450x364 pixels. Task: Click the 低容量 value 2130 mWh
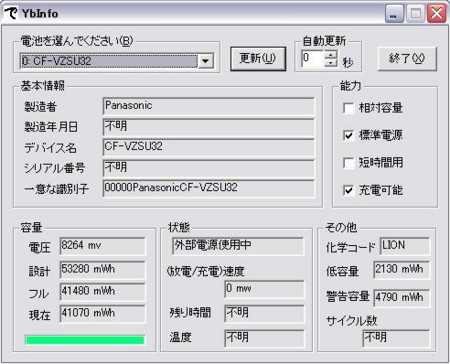[x=402, y=270]
